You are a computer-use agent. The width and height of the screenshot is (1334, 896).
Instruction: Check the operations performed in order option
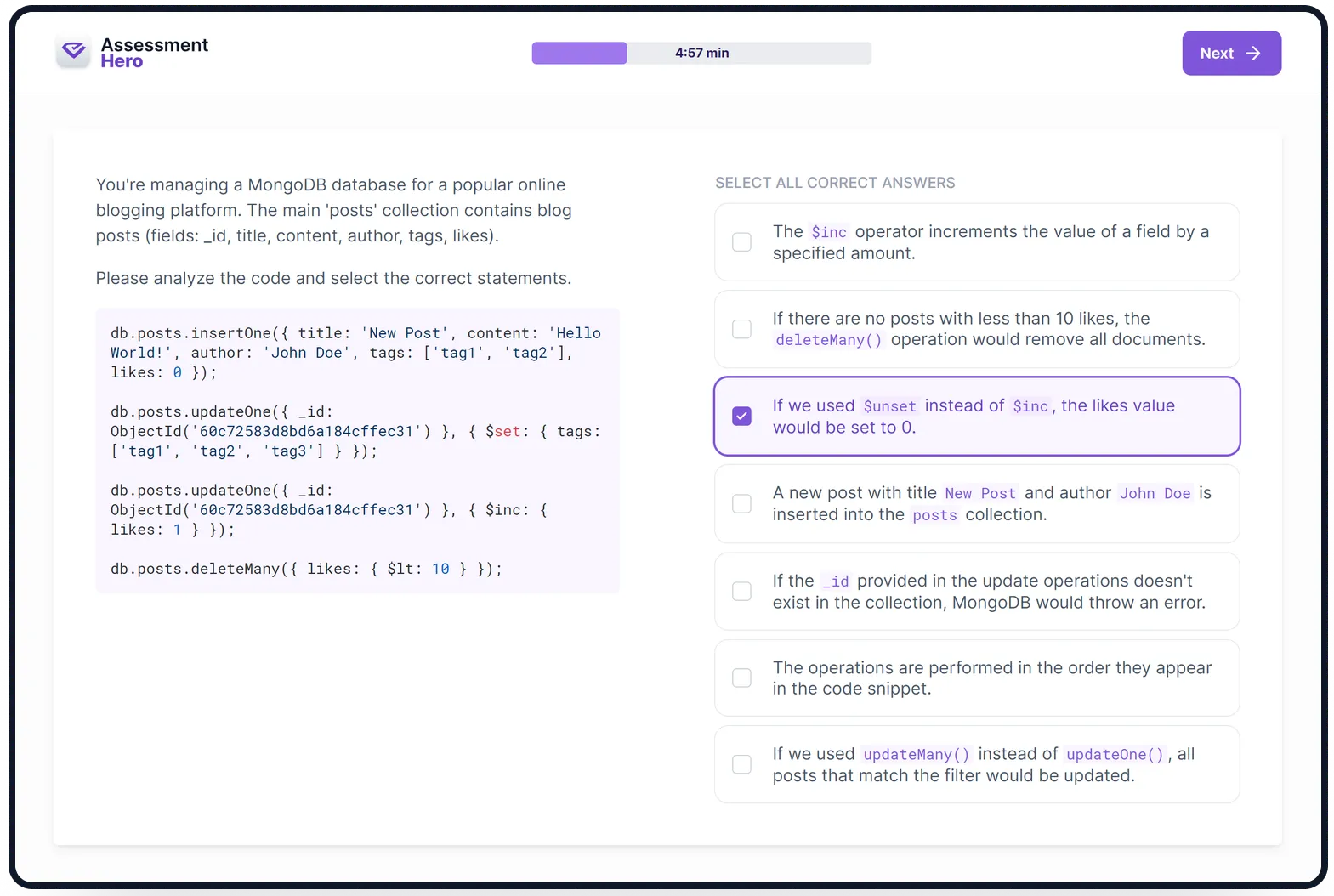742,678
